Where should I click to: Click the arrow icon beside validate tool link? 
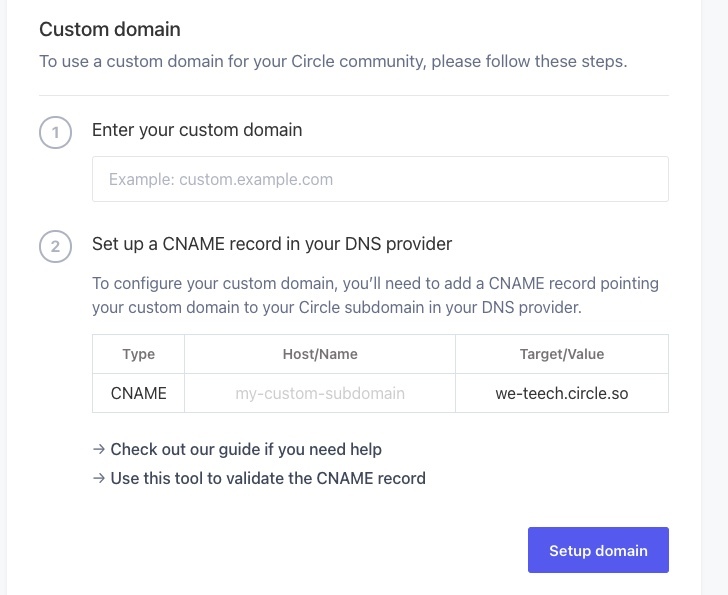click(98, 478)
